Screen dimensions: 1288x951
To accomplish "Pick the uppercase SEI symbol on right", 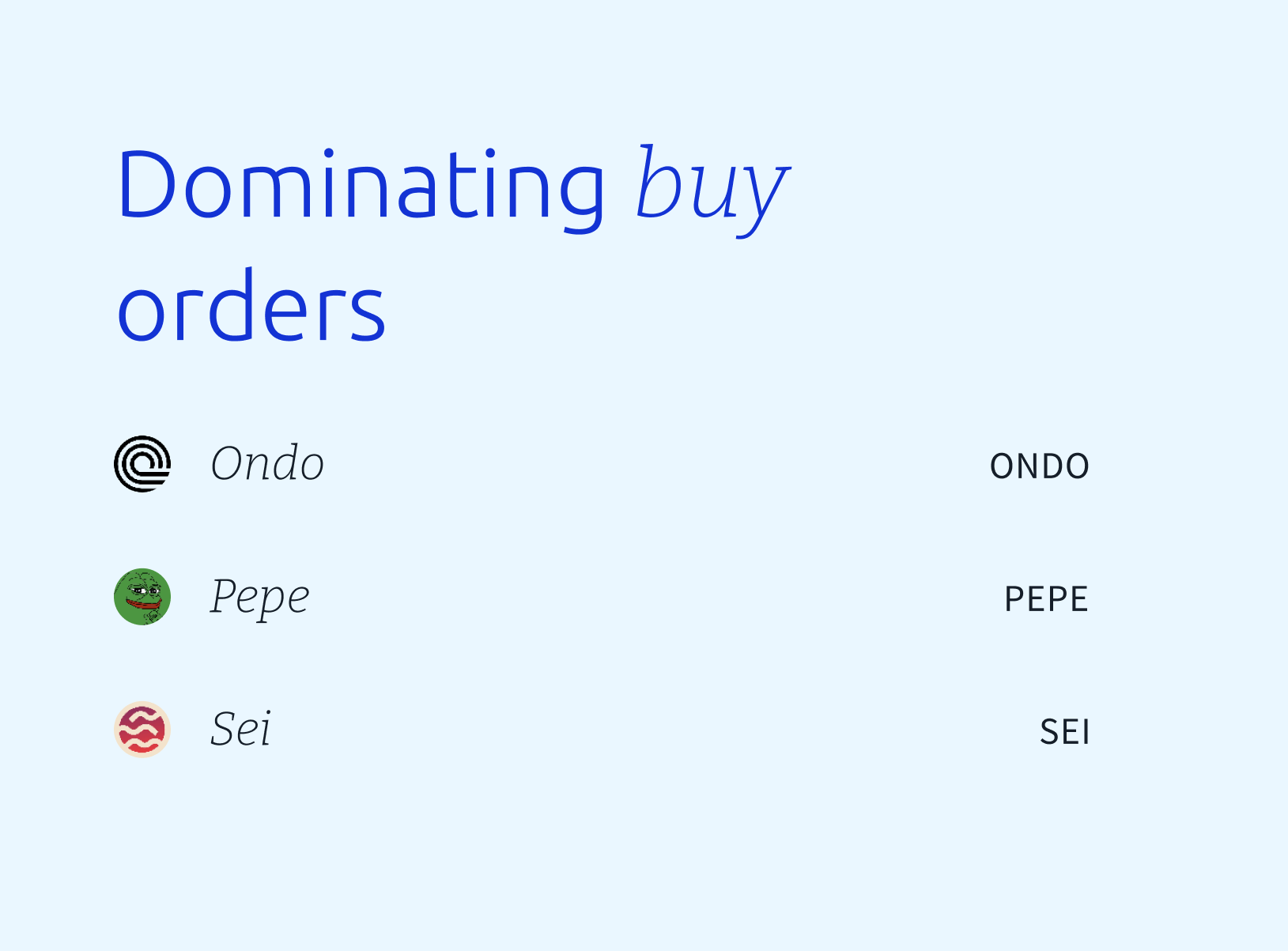I will coord(1065,732).
